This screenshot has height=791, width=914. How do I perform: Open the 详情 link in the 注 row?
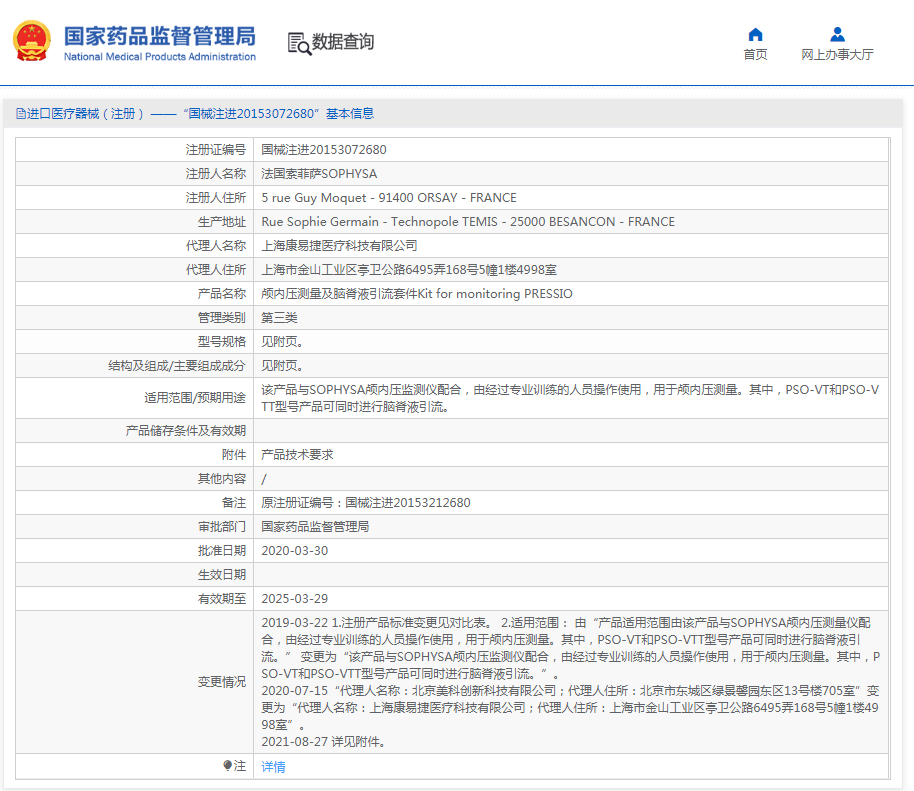[271, 766]
